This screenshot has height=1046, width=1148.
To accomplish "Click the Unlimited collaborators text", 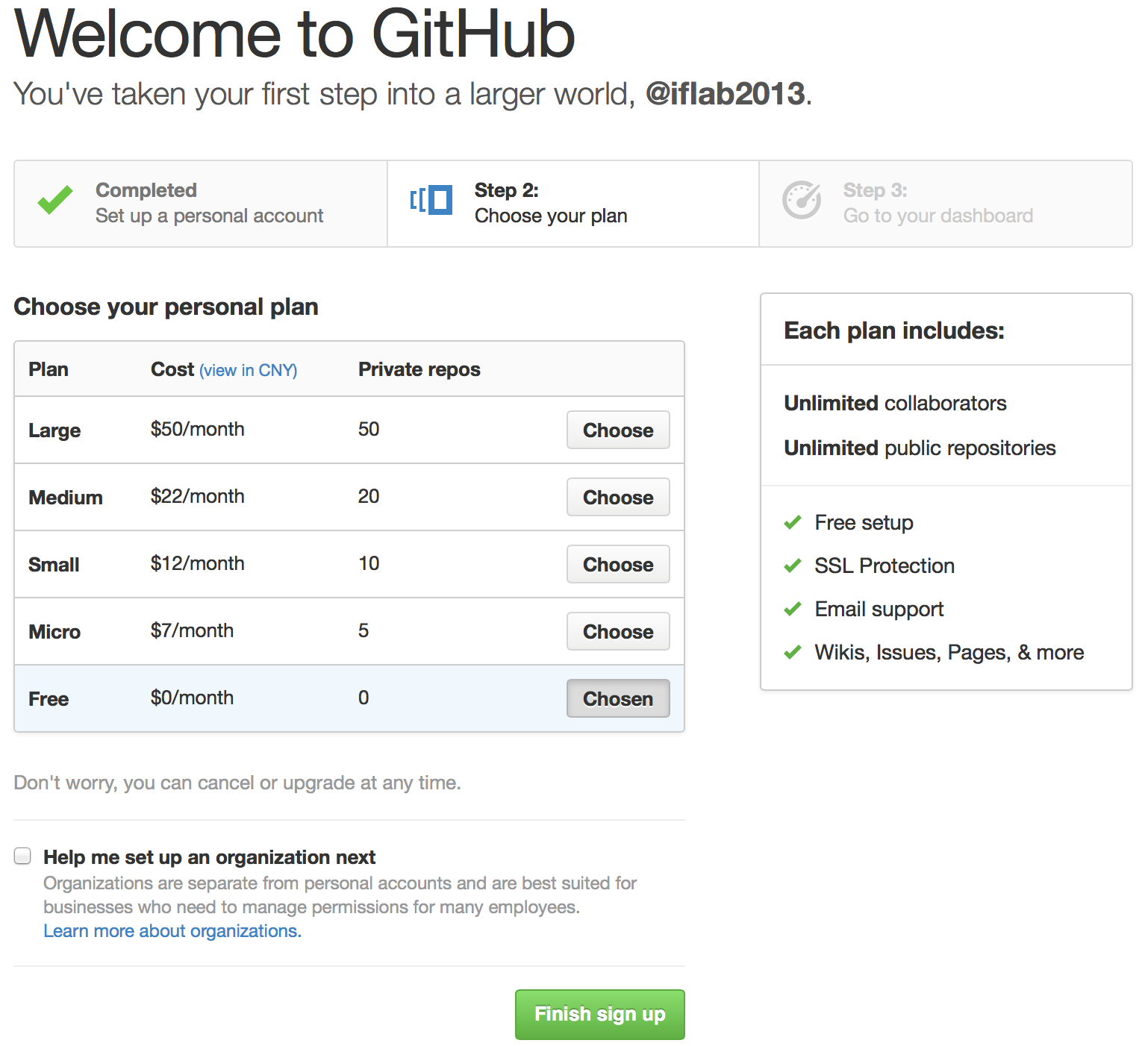I will click(x=895, y=403).
